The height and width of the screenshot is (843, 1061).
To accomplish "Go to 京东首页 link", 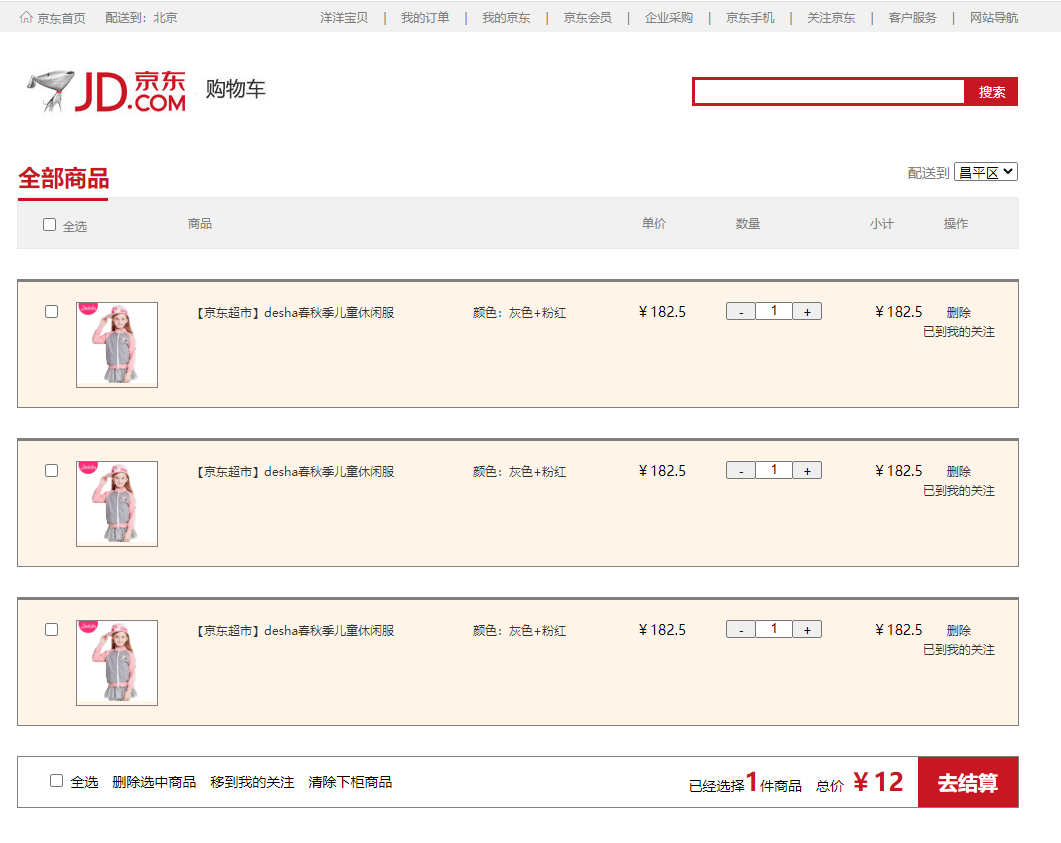I will pos(61,18).
